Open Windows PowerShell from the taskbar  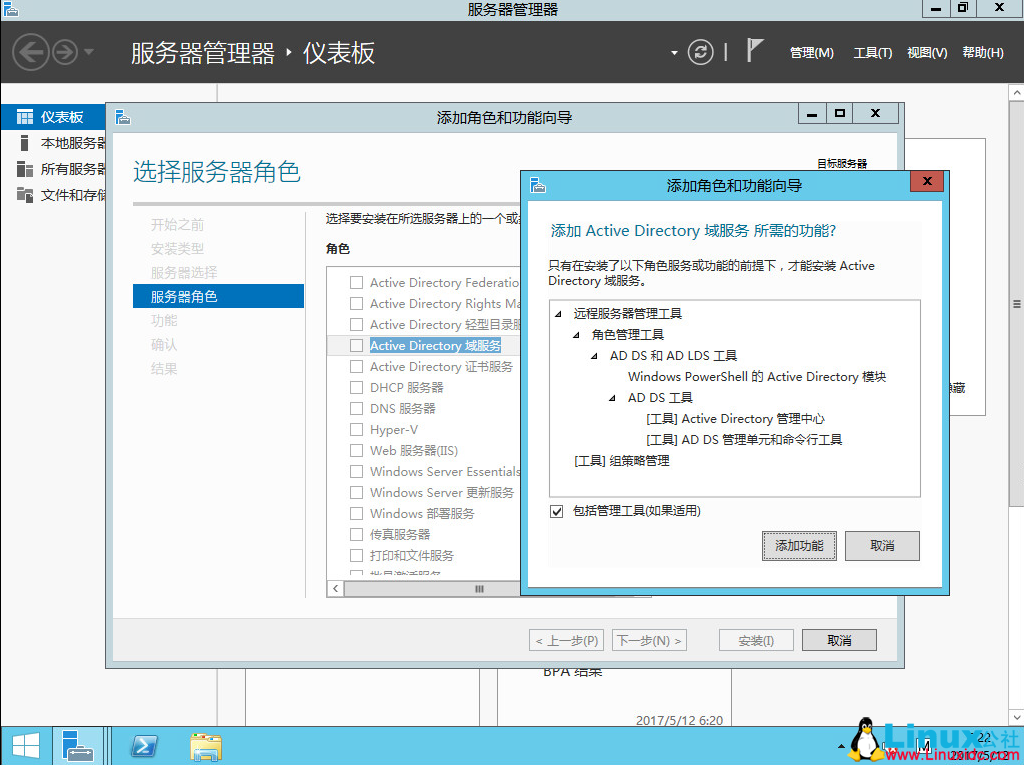pyautogui.click(x=144, y=746)
